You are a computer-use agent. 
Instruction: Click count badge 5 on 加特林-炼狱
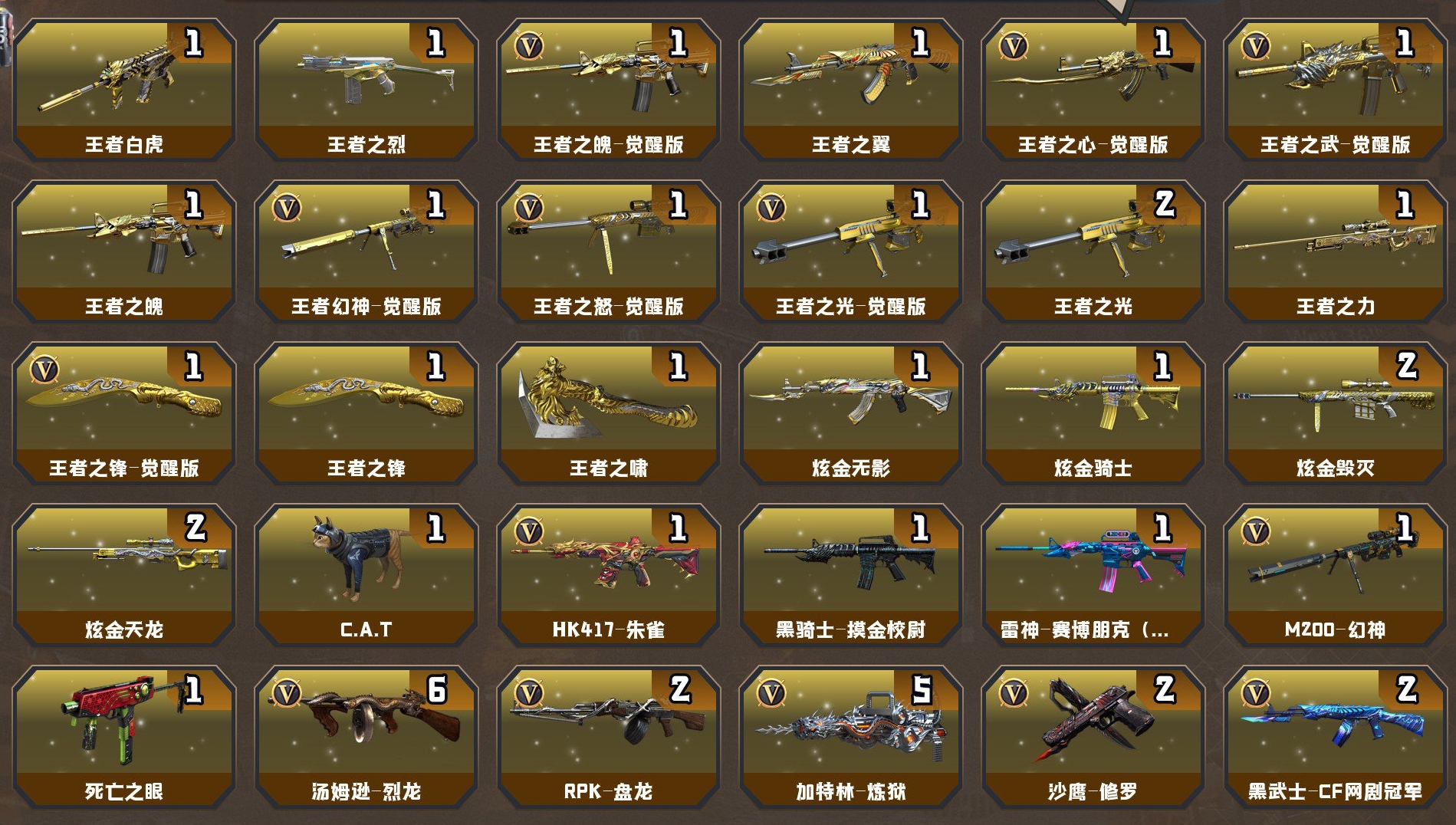pos(922,690)
